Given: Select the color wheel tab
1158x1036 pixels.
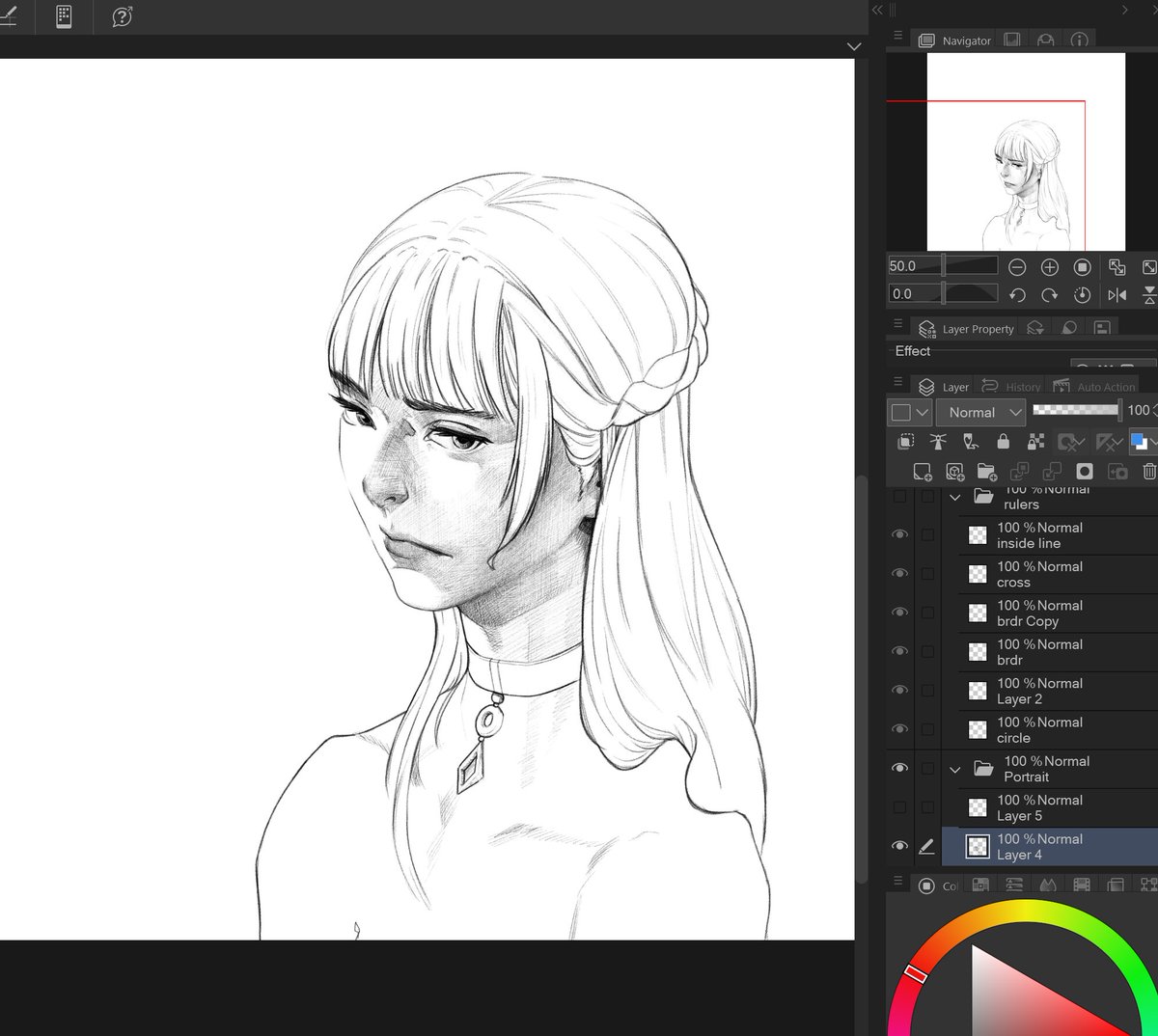Looking at the screenshot, I should (x=937, y=886).
